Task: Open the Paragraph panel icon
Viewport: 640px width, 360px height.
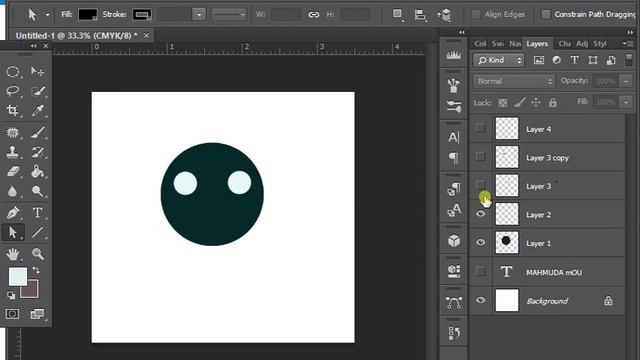Action: (454, 158)
